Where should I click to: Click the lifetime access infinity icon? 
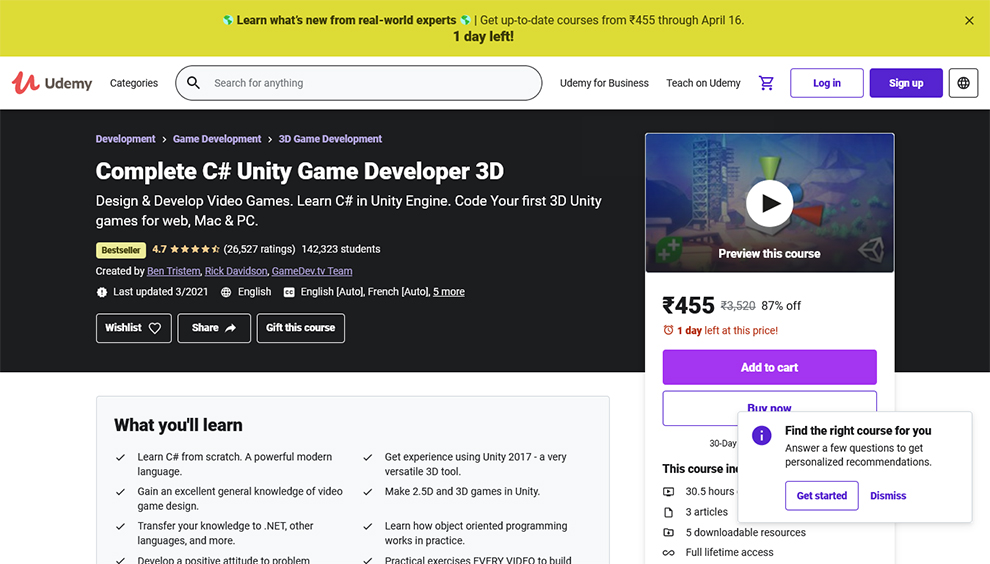pos(668,553)
